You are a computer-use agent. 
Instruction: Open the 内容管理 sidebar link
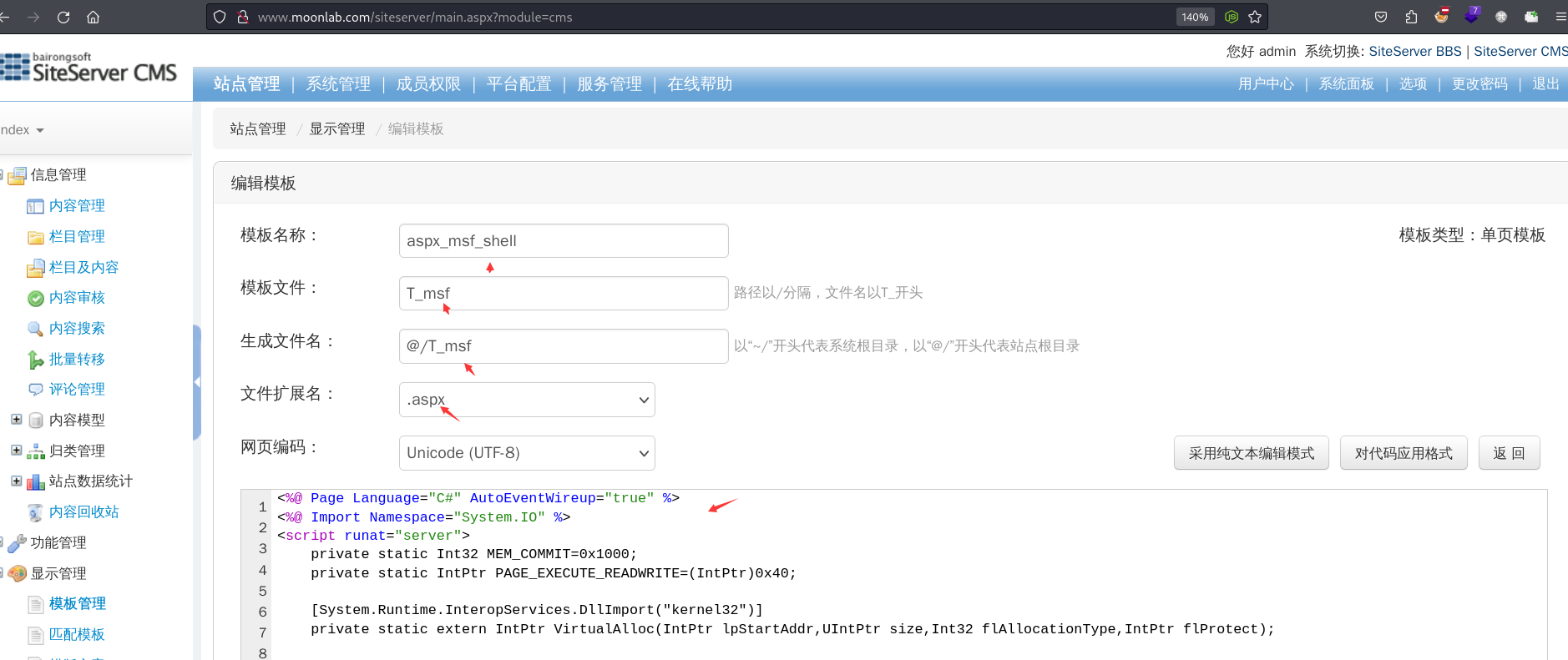point(77,206)
